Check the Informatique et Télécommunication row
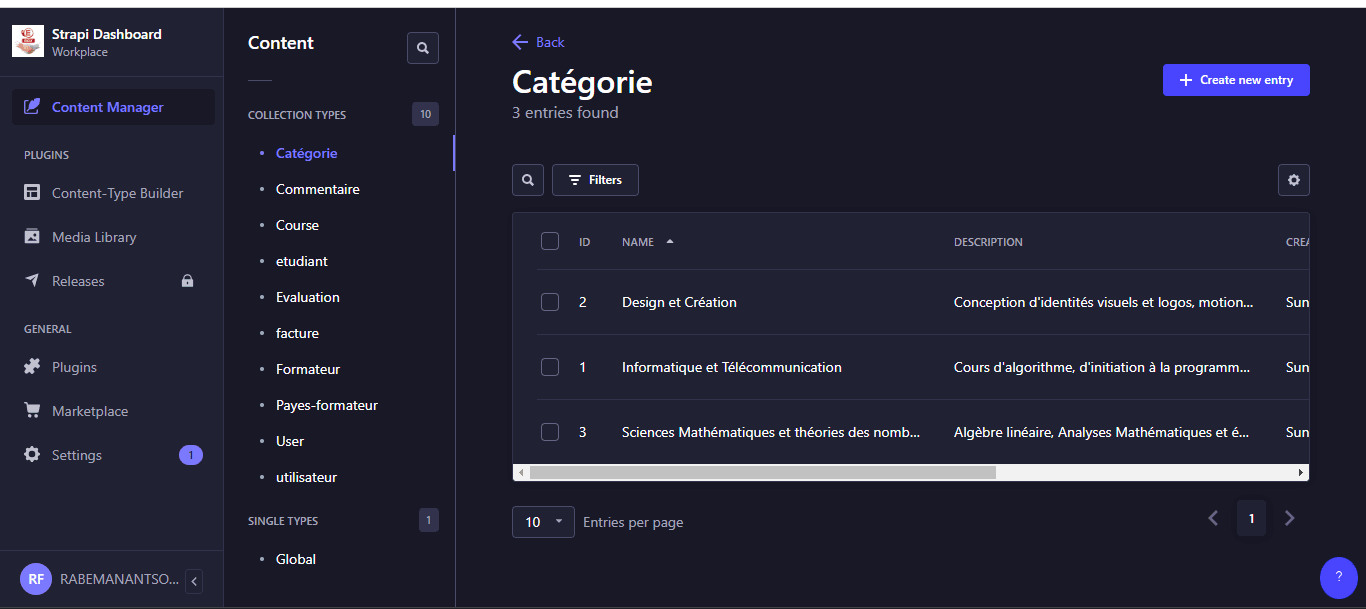Viewport: 1366px width, 609px height. click(x=550, y=367)
